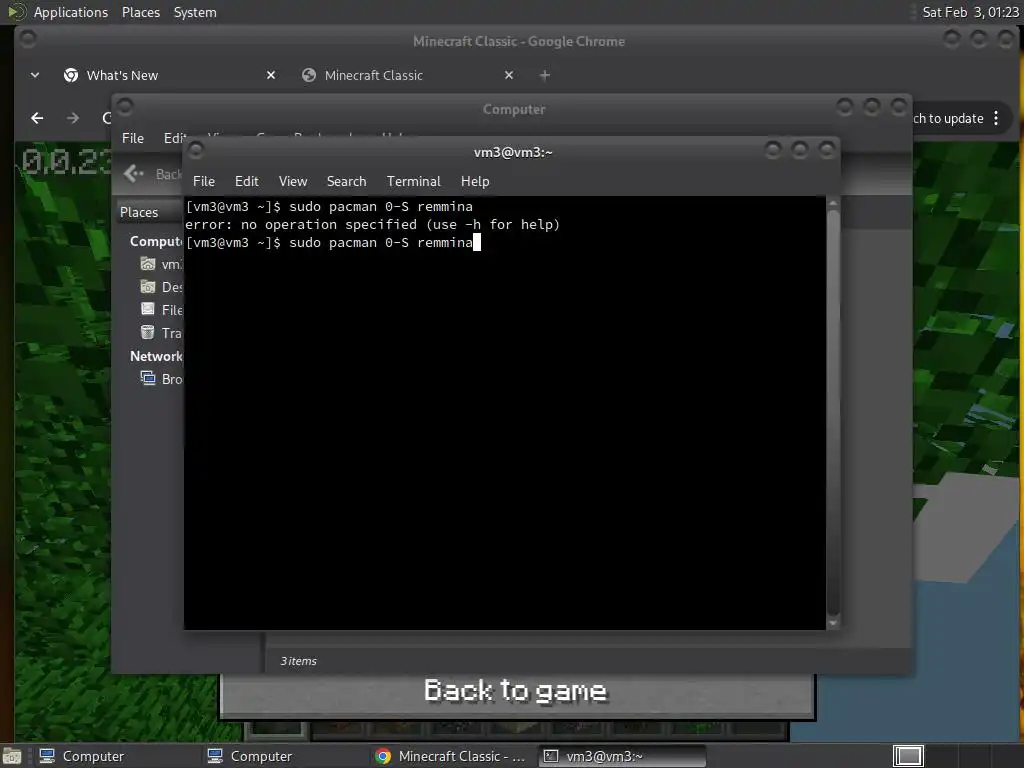Screen dimensions: 1024x768
Task: Open the terminal Search menu
Action: (x=346, y=182)
